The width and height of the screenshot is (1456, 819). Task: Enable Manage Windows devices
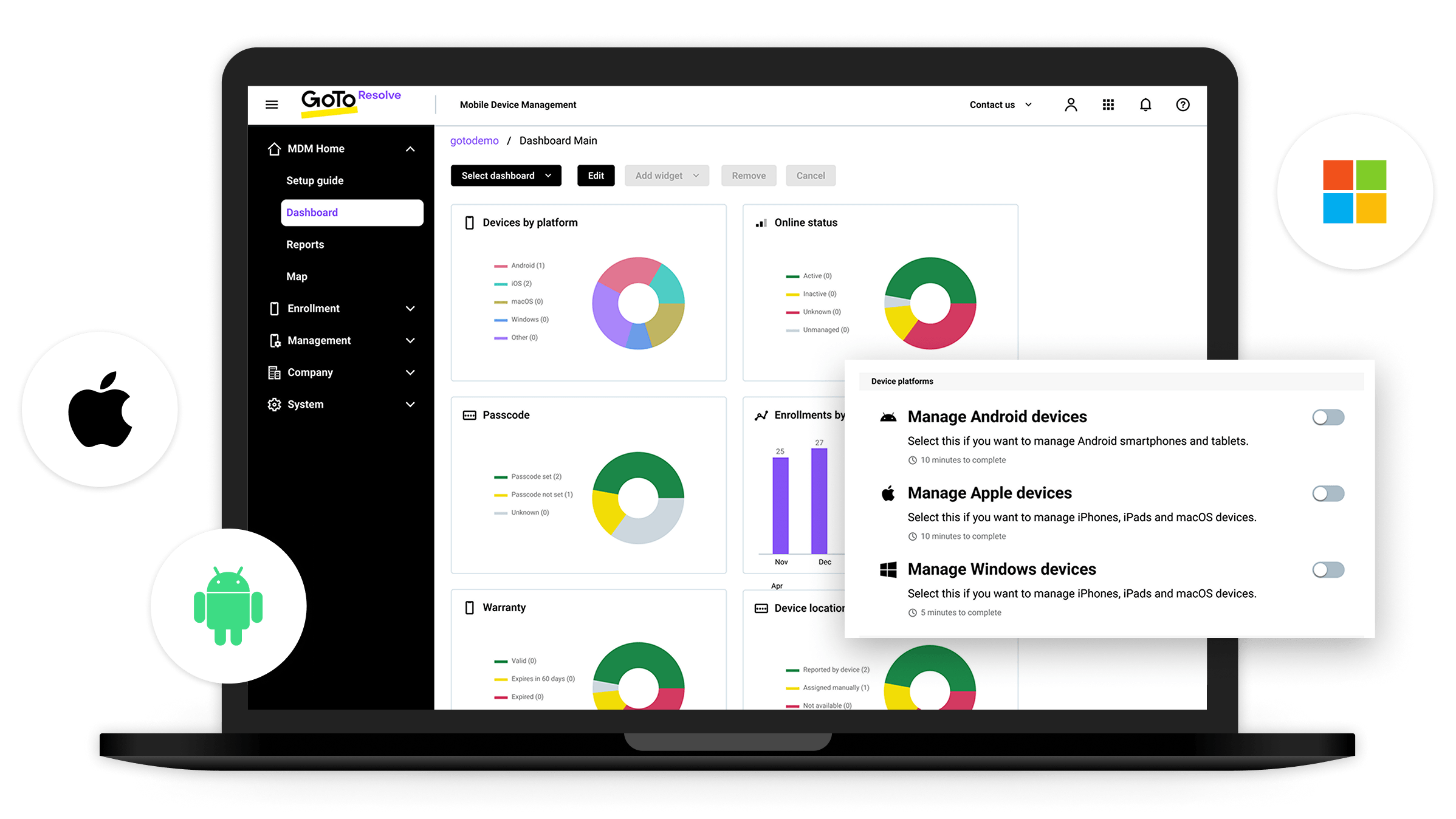[1327, 570]
